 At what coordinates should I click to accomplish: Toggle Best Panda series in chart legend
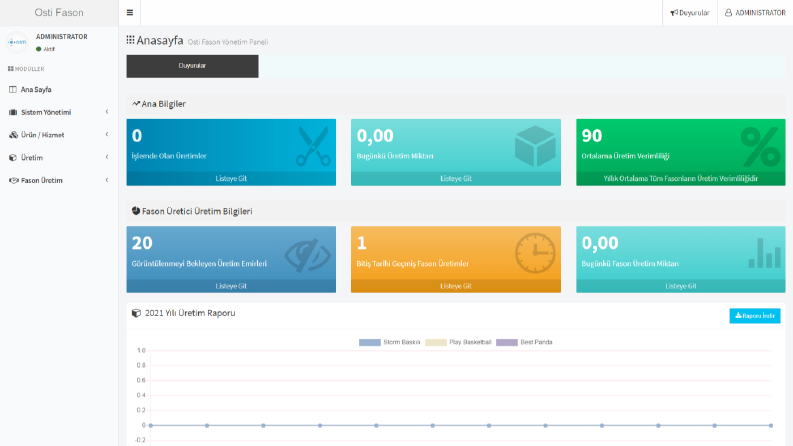[x=524, y=342]
